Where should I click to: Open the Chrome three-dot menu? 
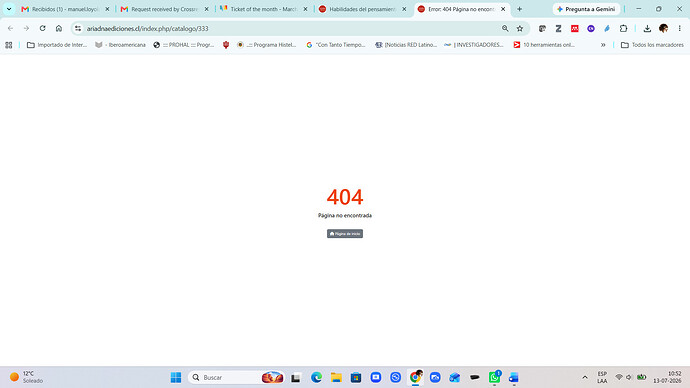(x=679, y=28)
